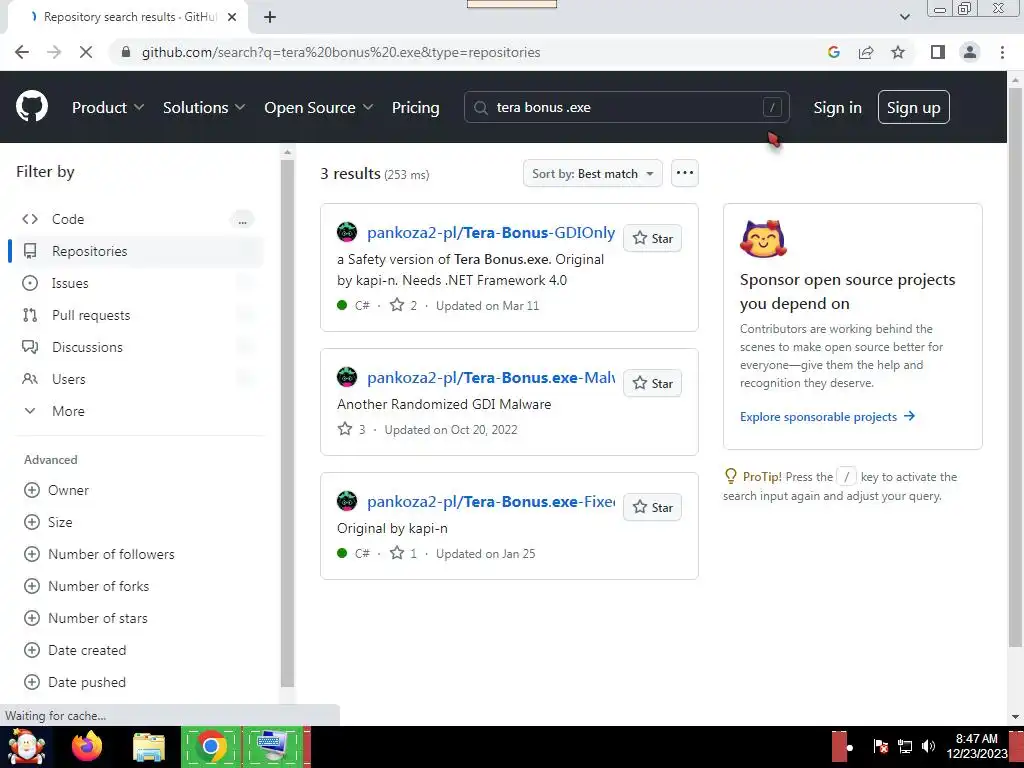Open the Chrome three-dot menu
This screenshot has width=1024, height=768.
pyautogui.click(x=1002, y=52)
